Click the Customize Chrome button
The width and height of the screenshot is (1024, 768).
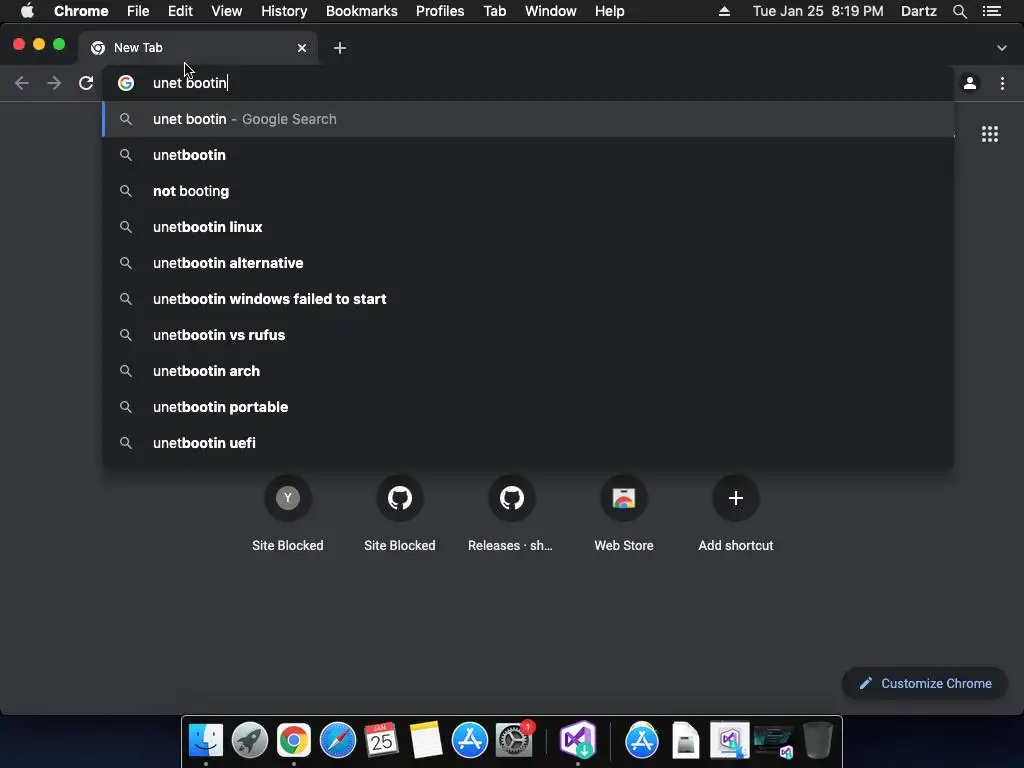point(925,683)
